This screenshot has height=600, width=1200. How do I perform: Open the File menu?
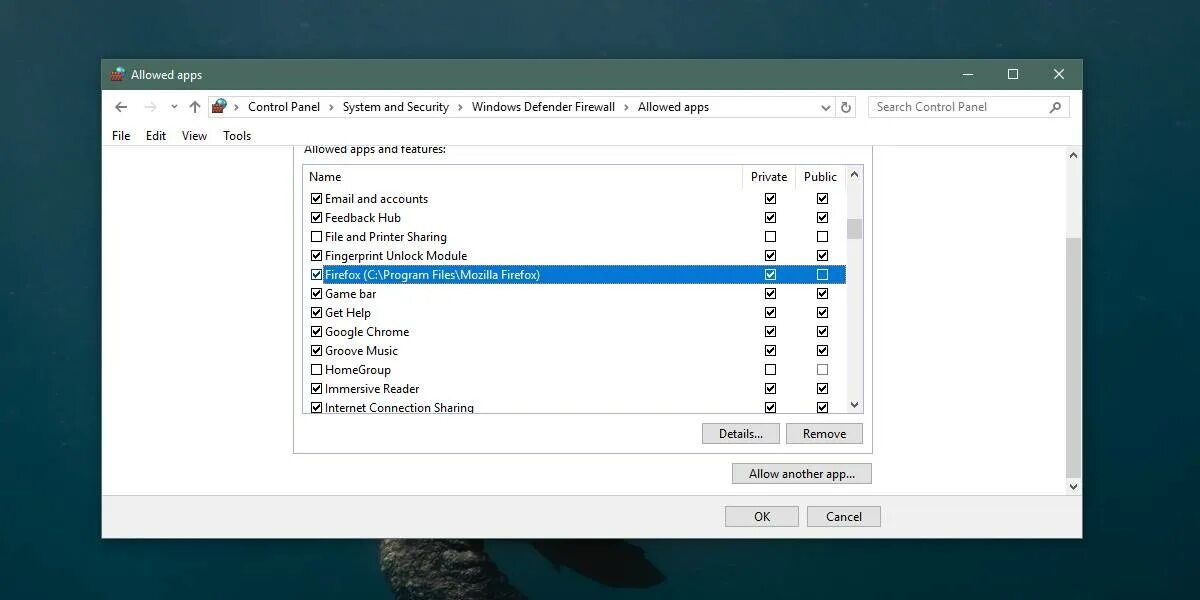click(121, 136)
